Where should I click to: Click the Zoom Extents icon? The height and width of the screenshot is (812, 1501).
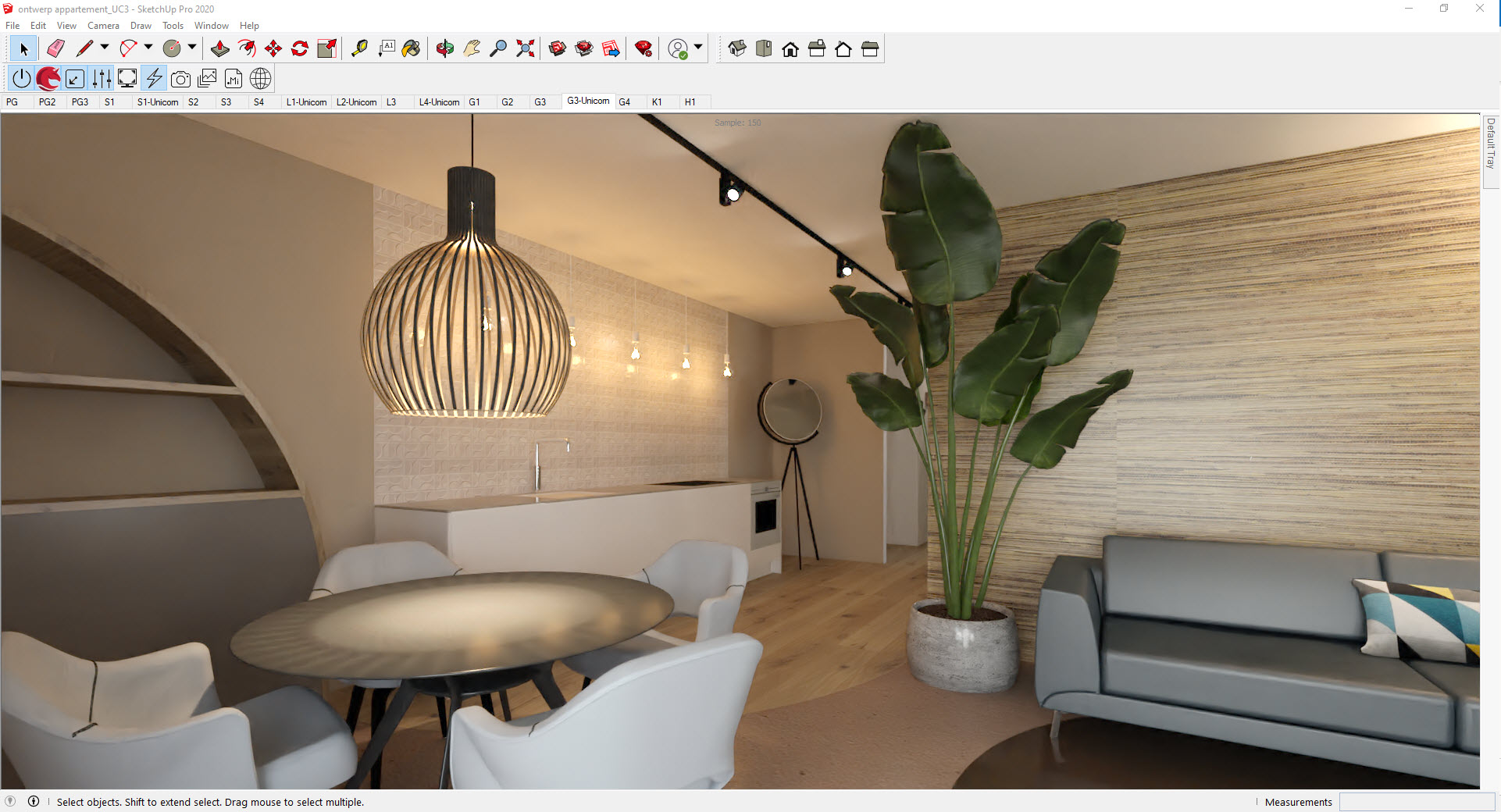[x=526, y=49]
